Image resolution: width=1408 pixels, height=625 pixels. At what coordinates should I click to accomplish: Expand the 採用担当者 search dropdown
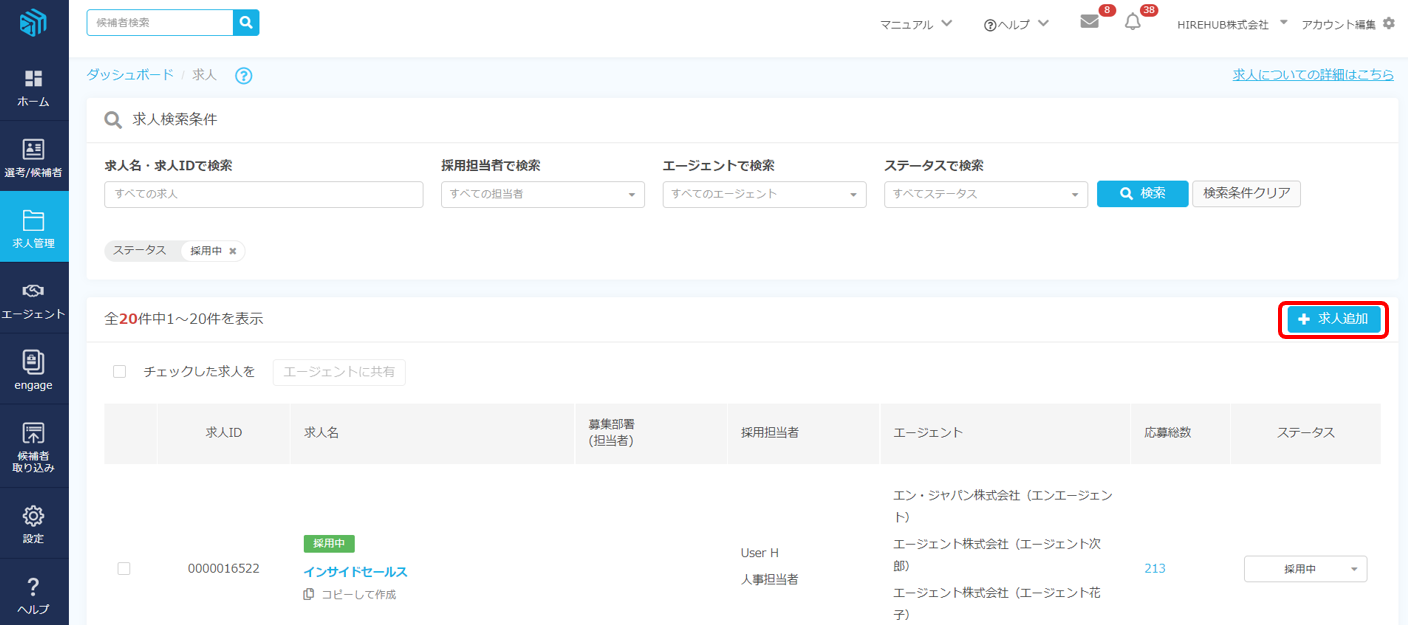click(543, 194)
